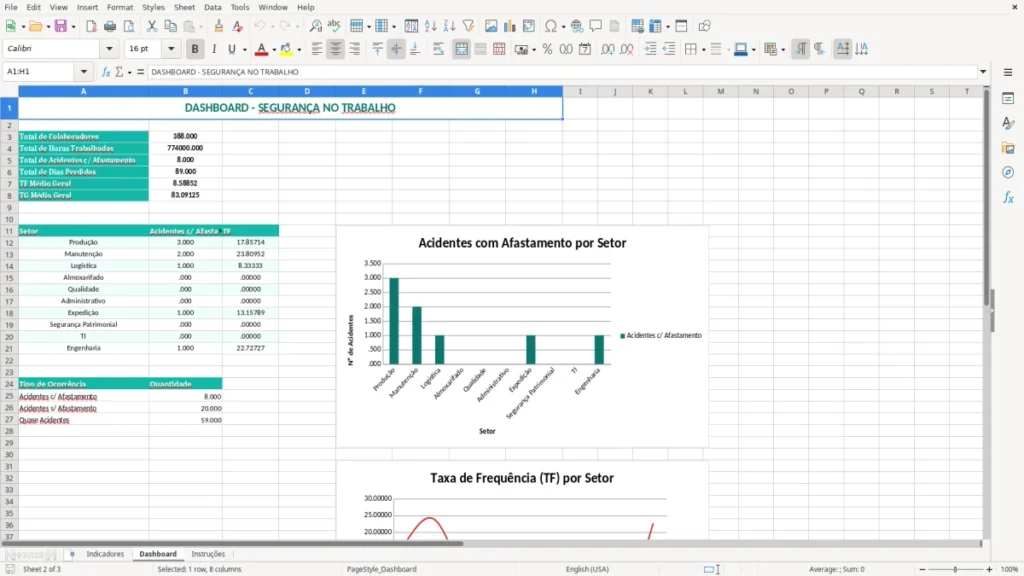Toggle Align Right
Viewport: 1024px width, 576px height.
coord(355,49)
